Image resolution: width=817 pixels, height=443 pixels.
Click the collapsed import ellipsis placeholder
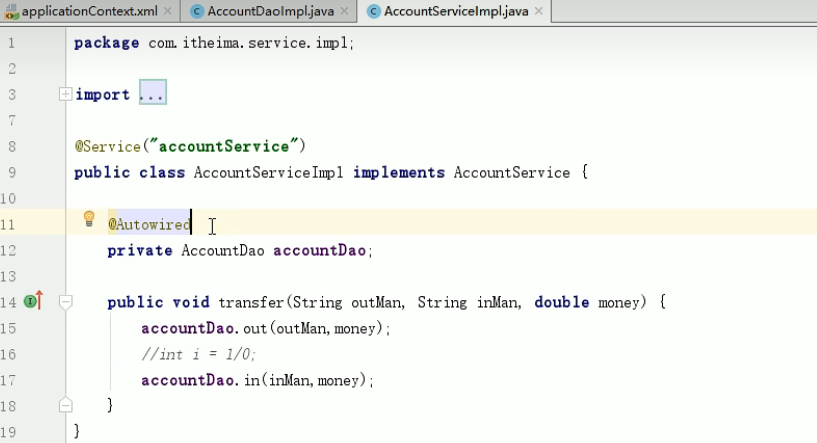pyautogui.click(x=153, y=92)
